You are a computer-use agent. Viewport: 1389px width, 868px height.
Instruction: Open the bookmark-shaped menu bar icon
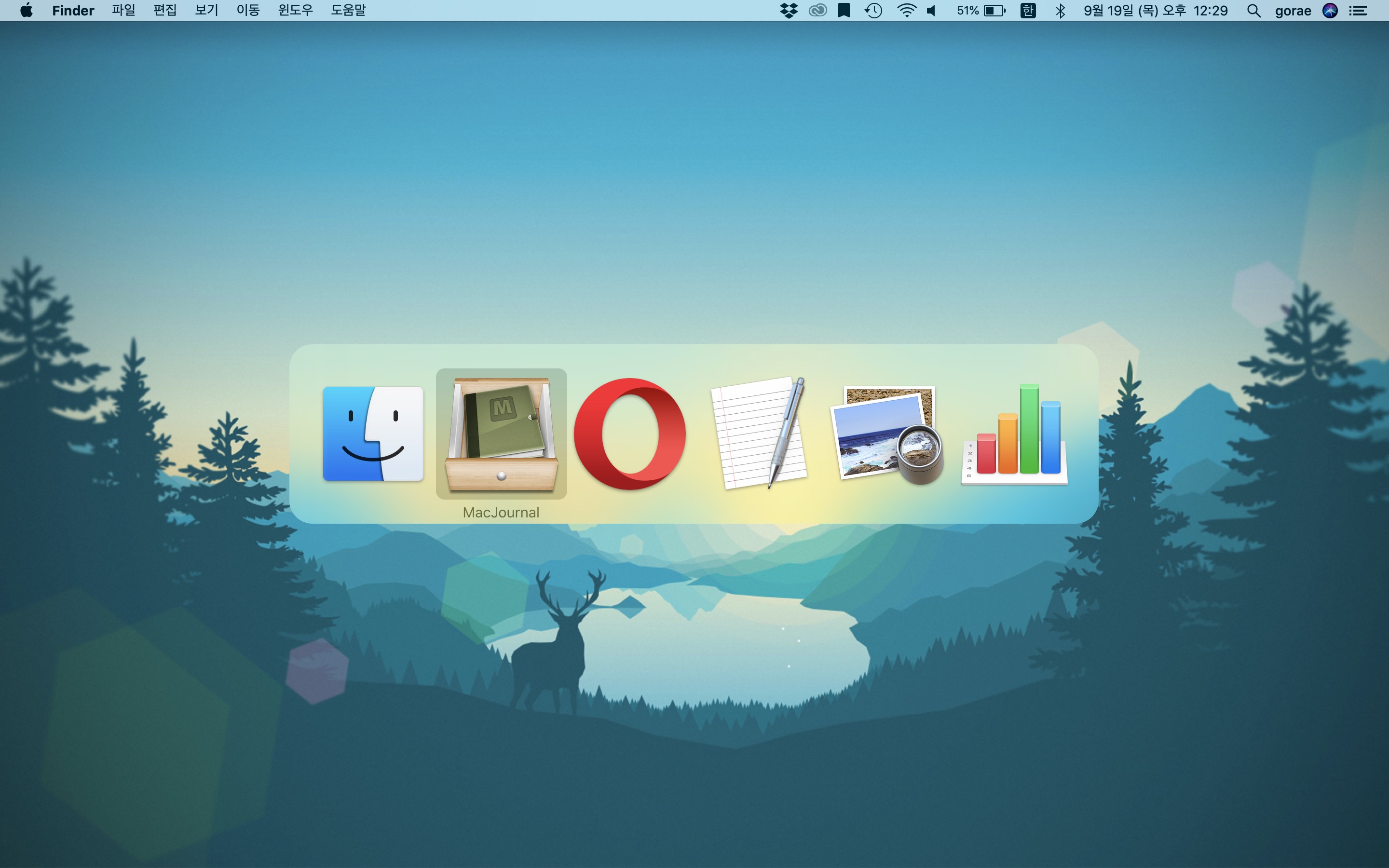point(844,10)
